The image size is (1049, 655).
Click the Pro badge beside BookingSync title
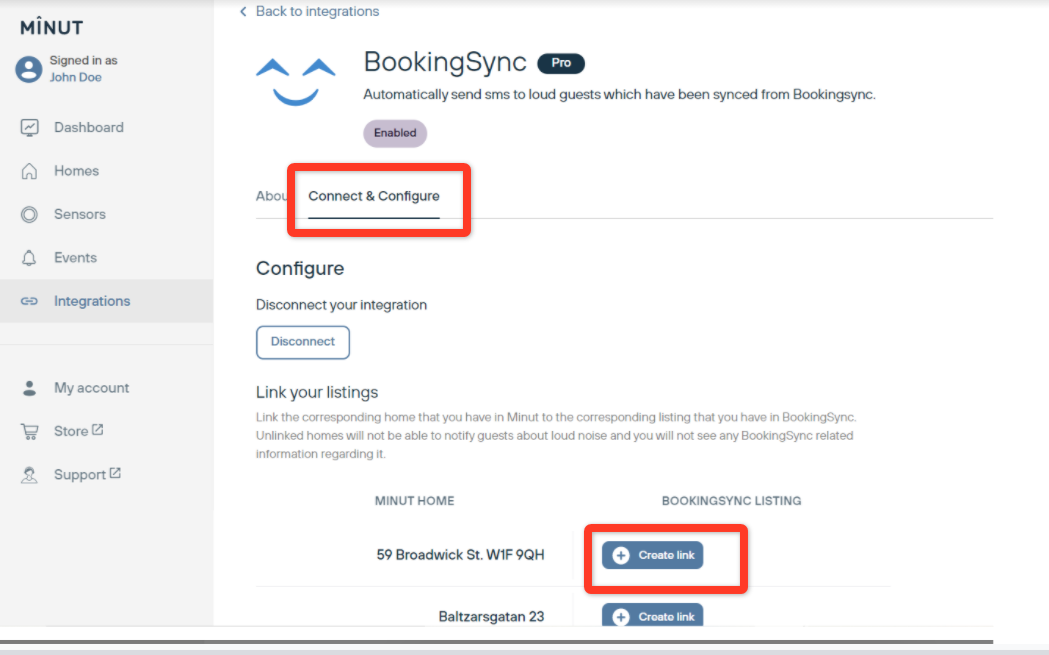tap(561, 63)
